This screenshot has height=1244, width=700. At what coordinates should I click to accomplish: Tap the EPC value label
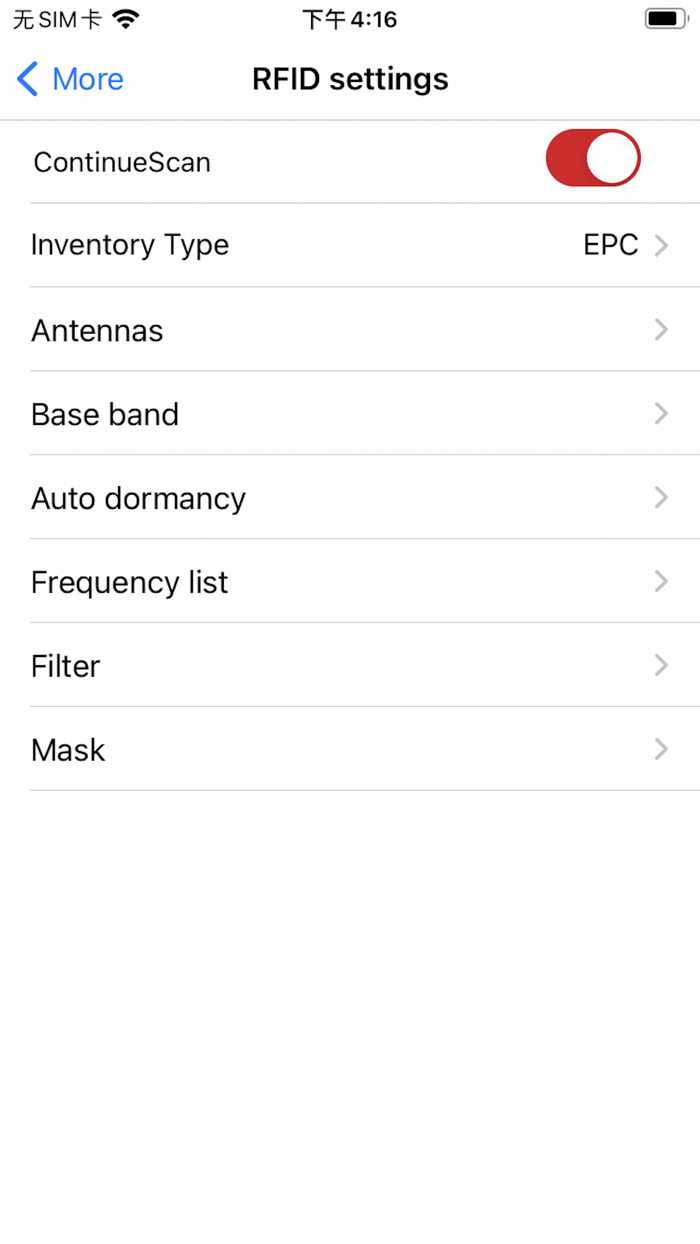click(611, 245)
